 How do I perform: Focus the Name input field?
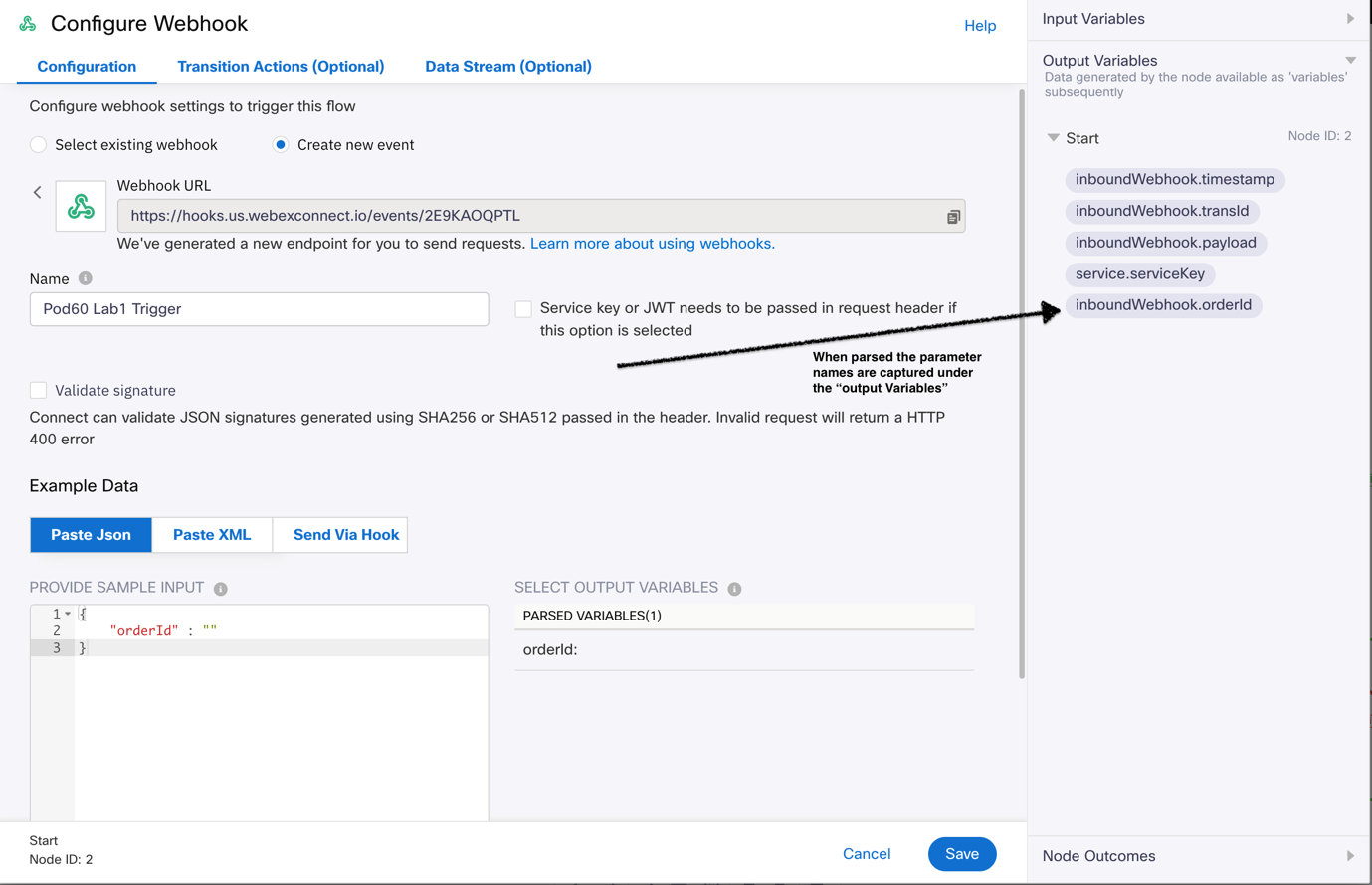(259, 309)
